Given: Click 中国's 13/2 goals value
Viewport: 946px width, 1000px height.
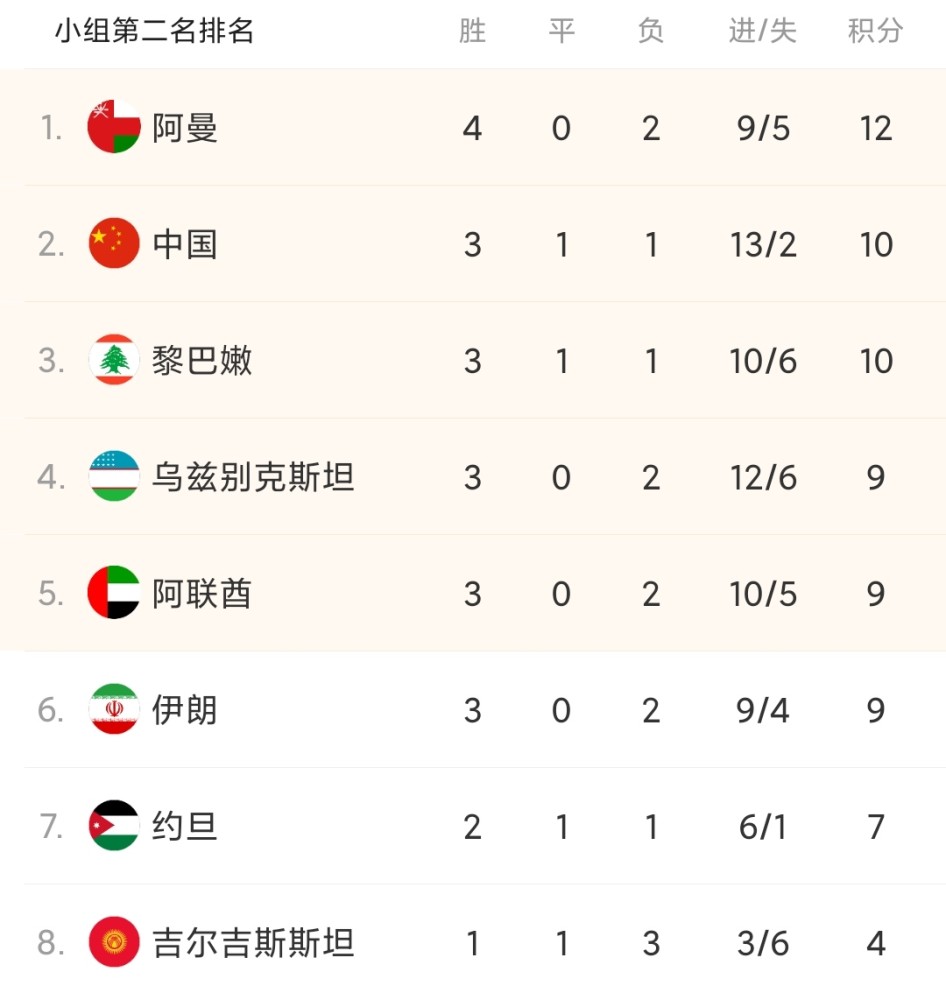Looking at the screenshot, I should (x=763, y=244).
